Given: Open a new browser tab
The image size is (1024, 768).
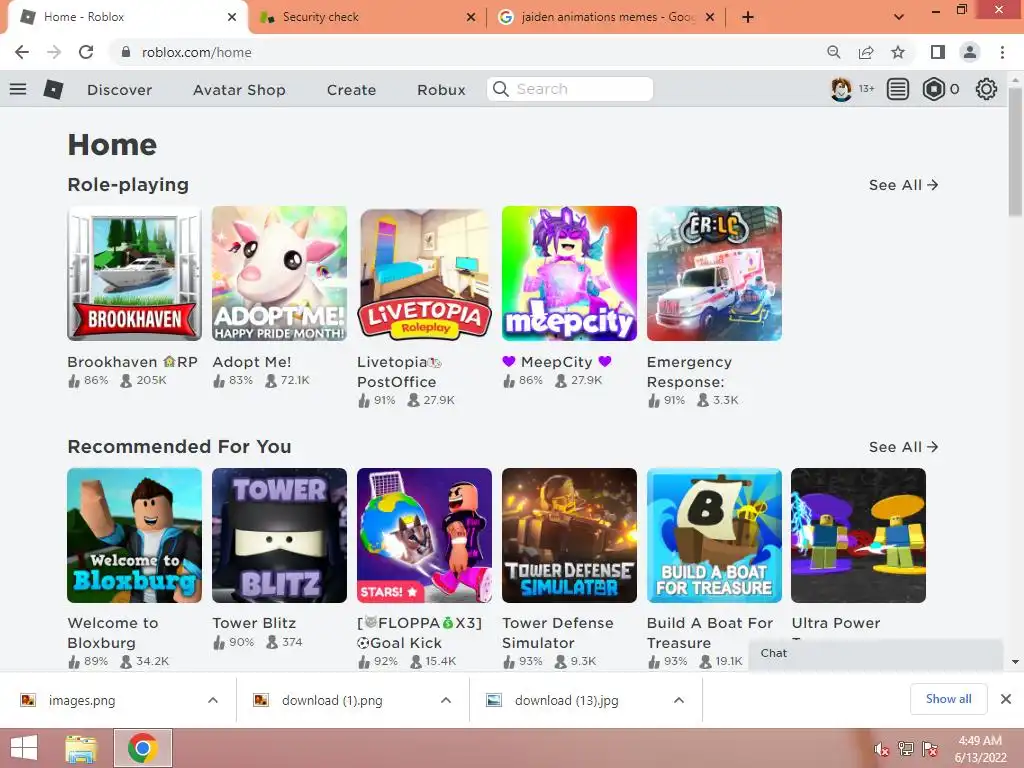Looking at the screenshot, I should point(748,17).
